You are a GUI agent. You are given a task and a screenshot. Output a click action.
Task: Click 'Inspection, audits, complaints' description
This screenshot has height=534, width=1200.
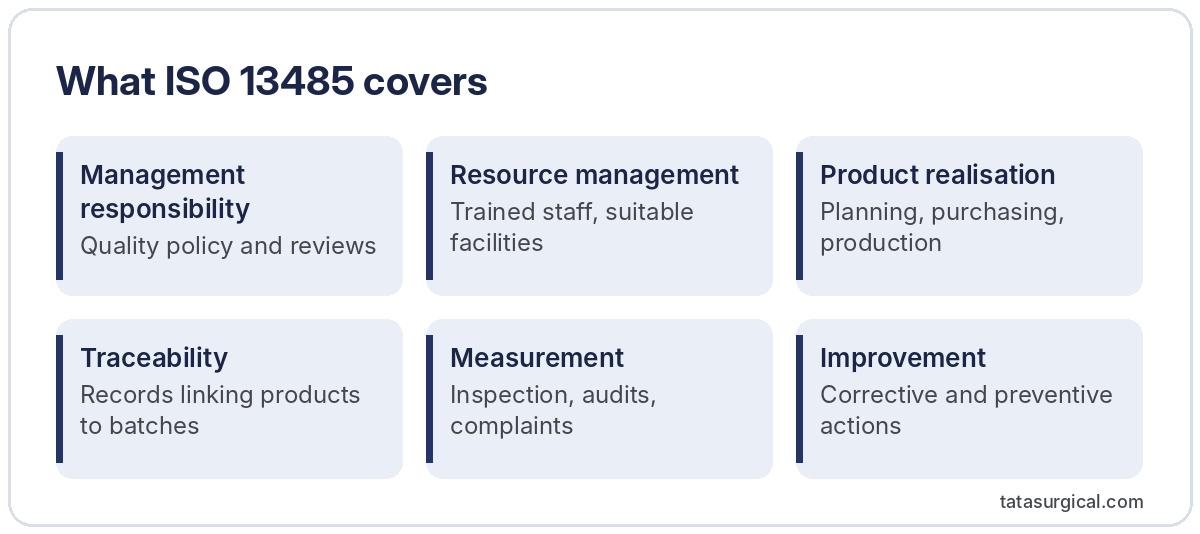(553, 410)
